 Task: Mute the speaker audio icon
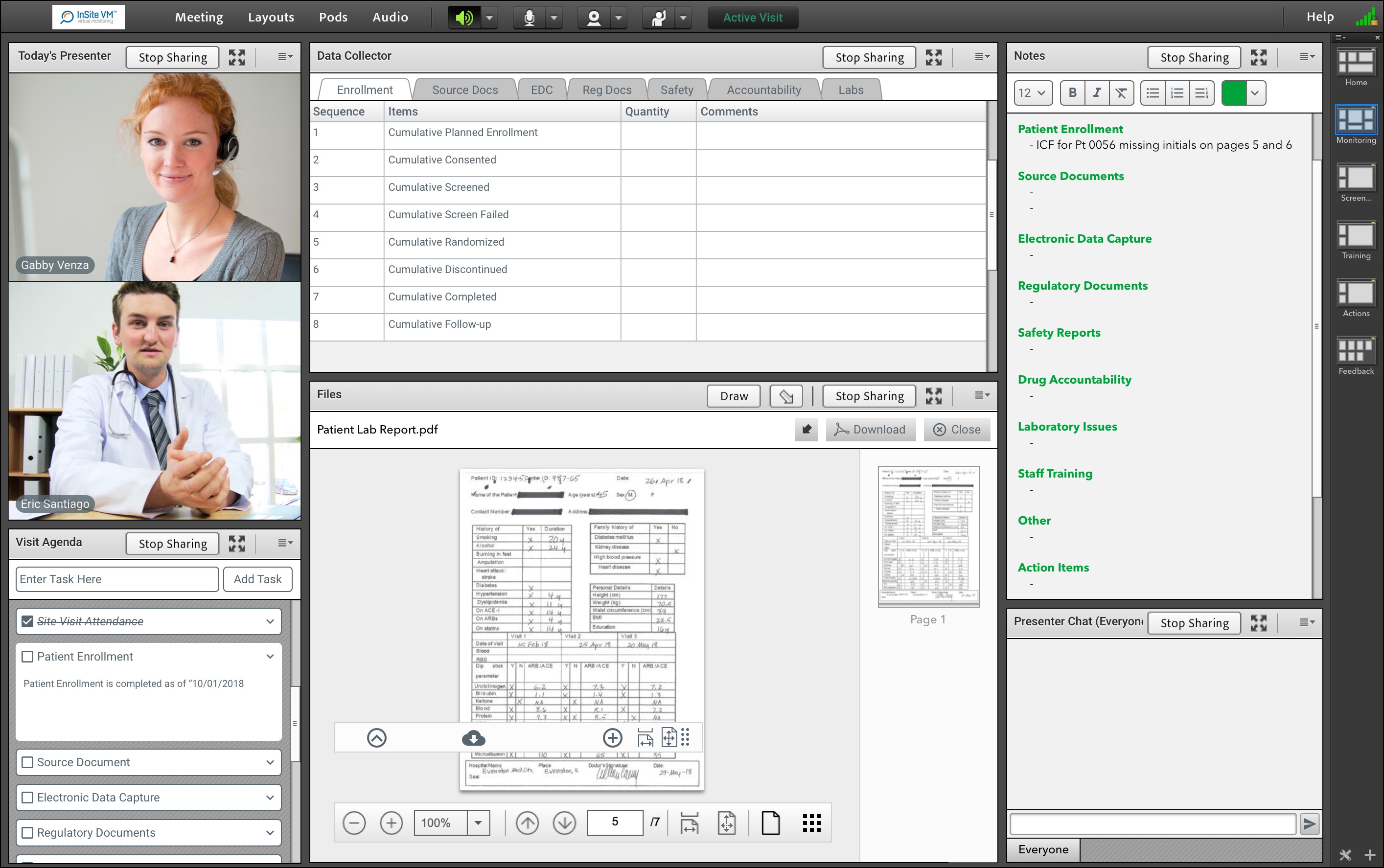pos(464,18)
